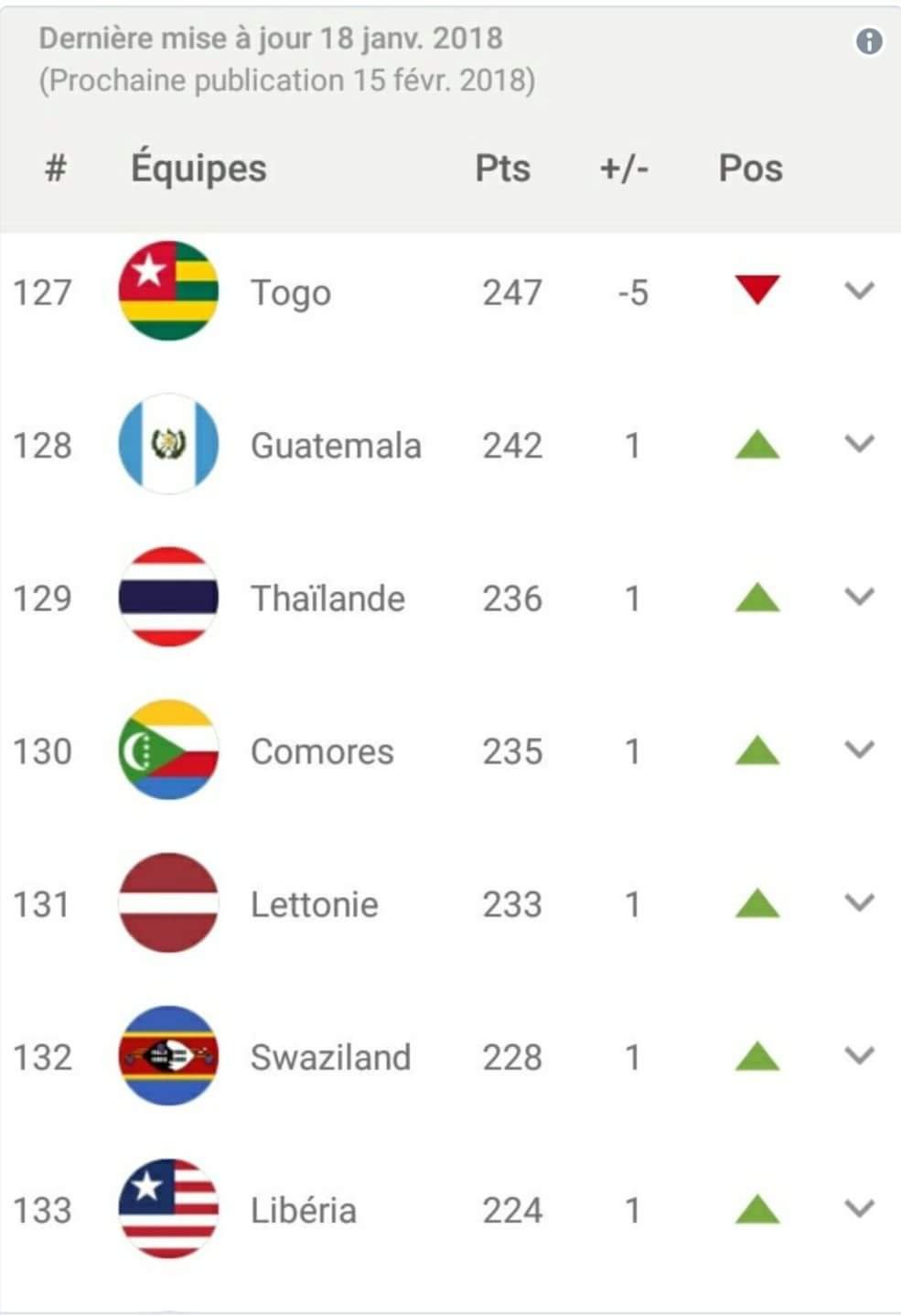Select the Thaïlande flag icon
This screenshot has width=901, height=1316.
[168, 598]
